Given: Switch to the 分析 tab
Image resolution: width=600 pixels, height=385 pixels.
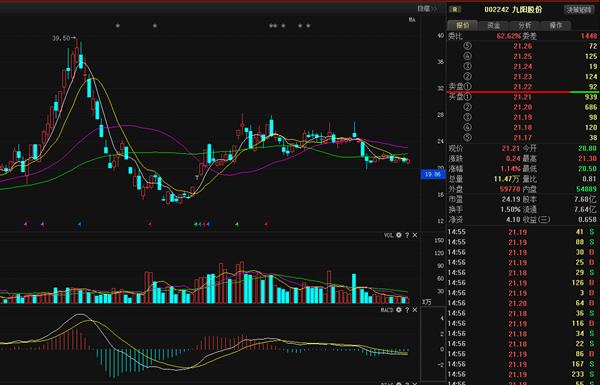Looking at the screenshot, I should 525,25.
